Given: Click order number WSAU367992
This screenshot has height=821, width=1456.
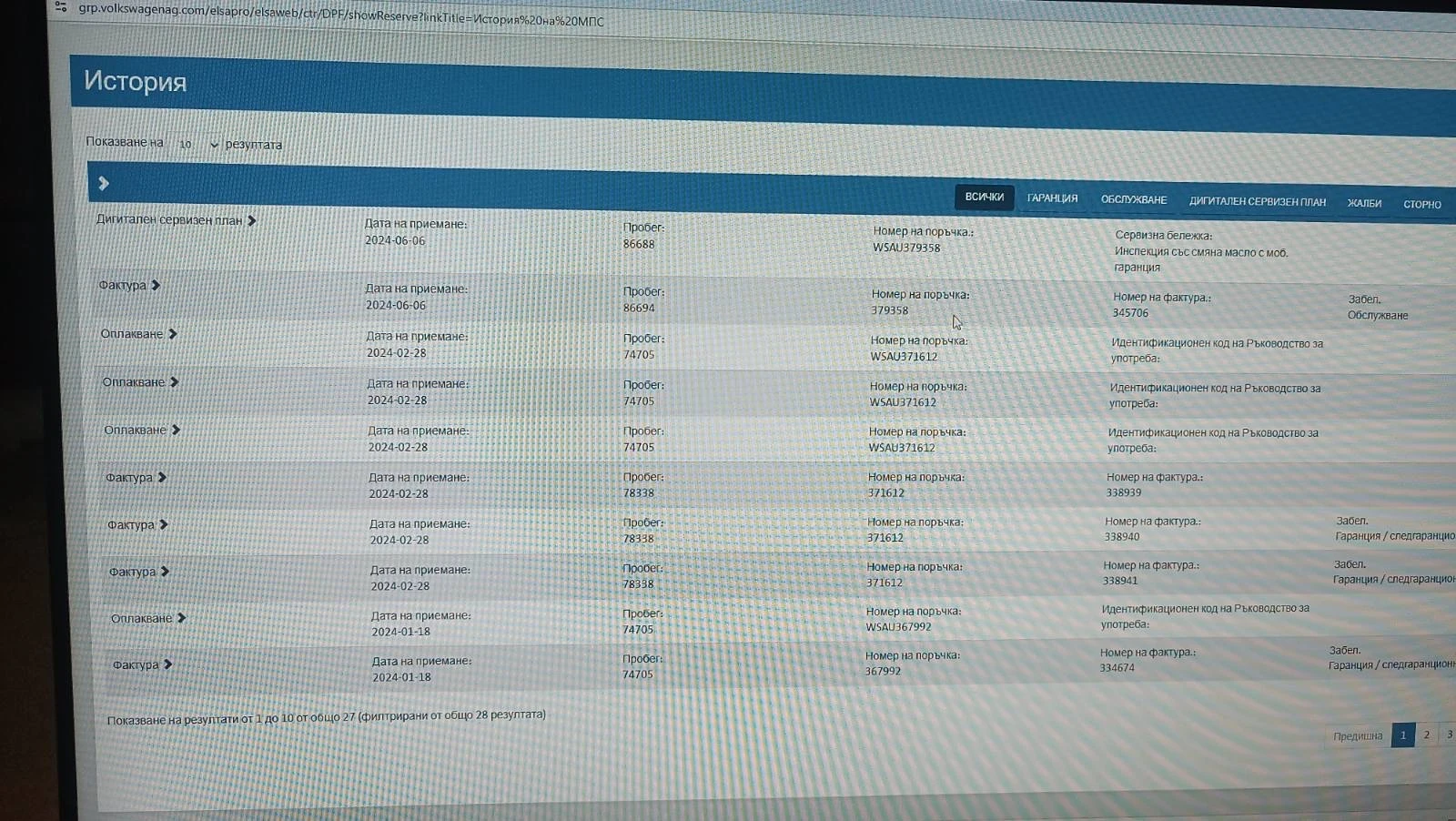Looking at the screenshot, I should (x=898, y=627).
